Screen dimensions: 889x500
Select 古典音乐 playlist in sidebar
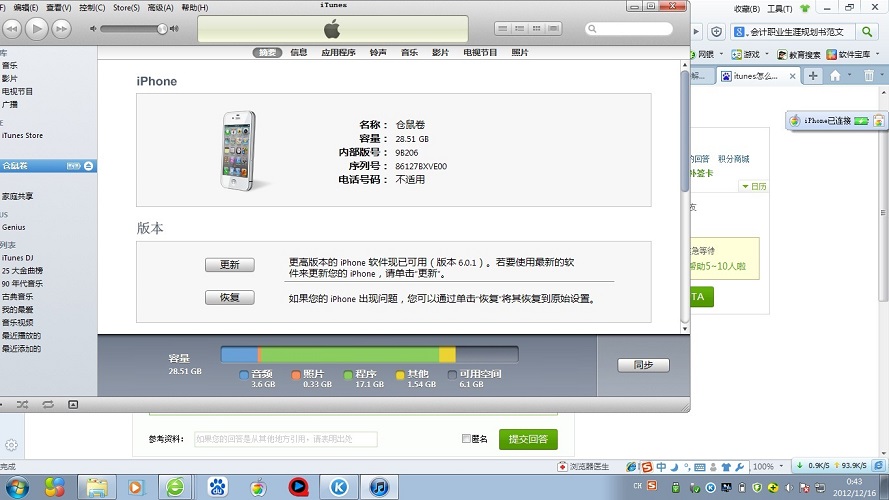18,296
